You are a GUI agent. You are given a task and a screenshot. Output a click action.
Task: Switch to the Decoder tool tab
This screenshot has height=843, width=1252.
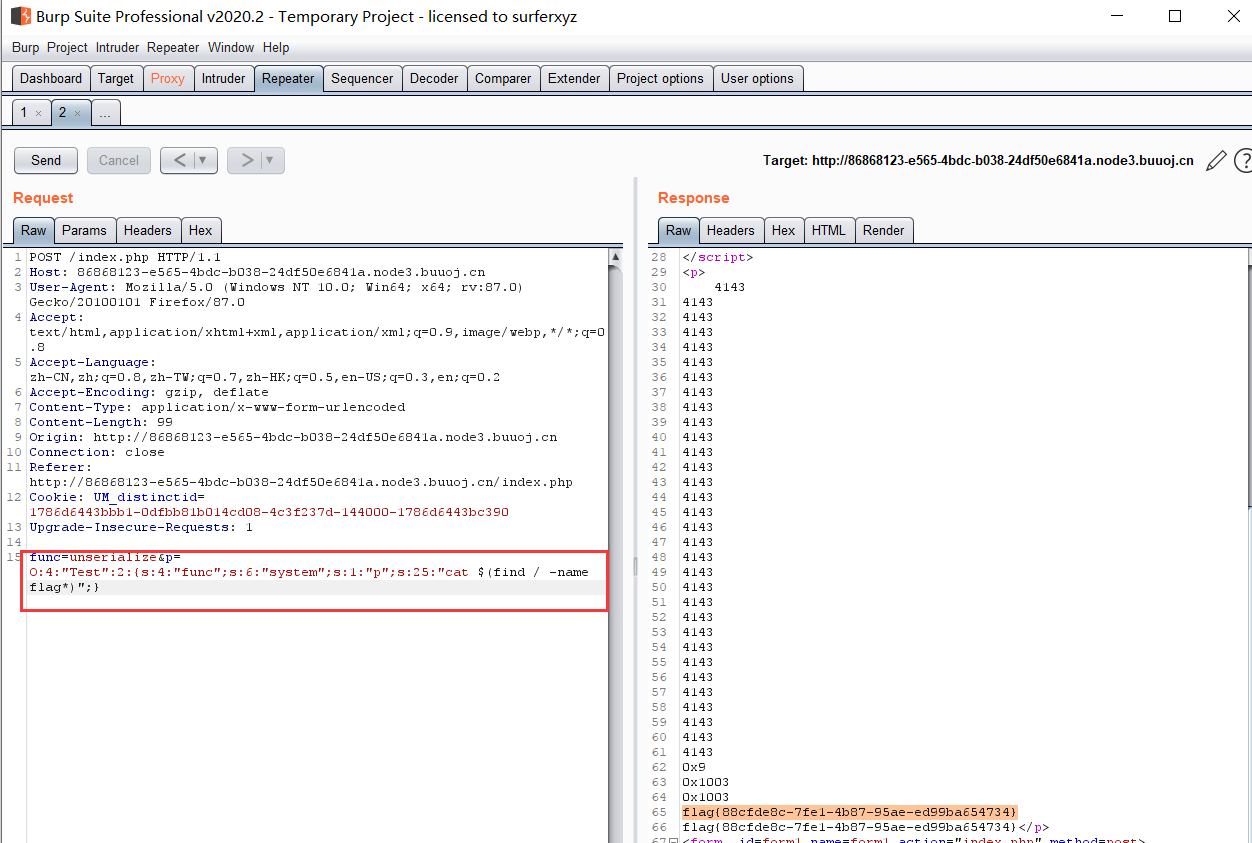click(x=434, y=78)
